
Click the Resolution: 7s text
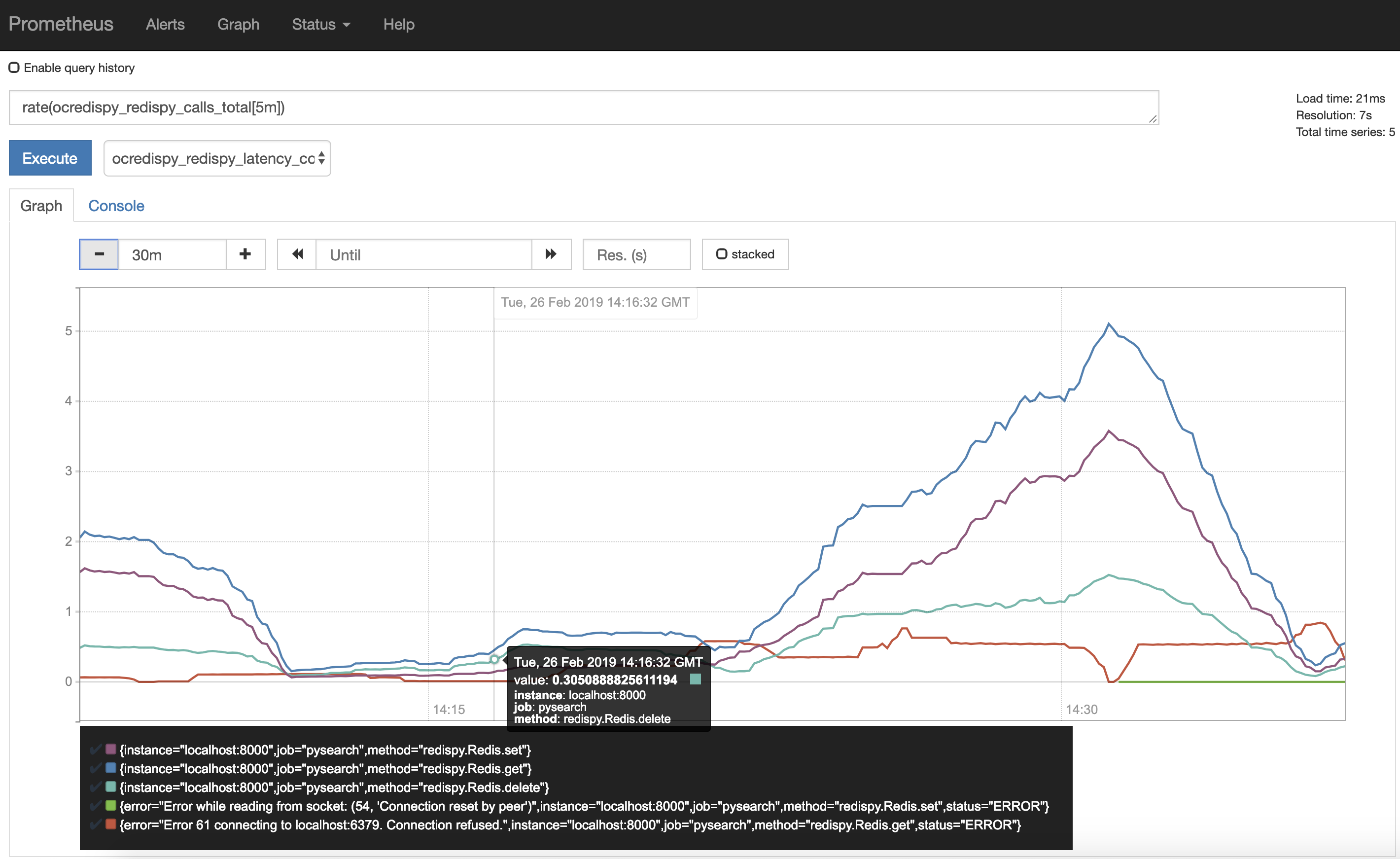pos(1333,115)
